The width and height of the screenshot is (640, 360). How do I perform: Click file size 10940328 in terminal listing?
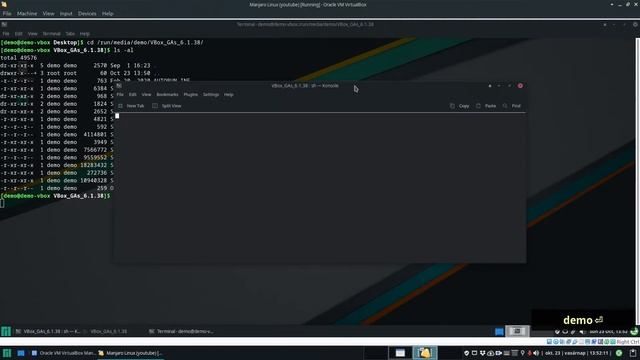93,180
